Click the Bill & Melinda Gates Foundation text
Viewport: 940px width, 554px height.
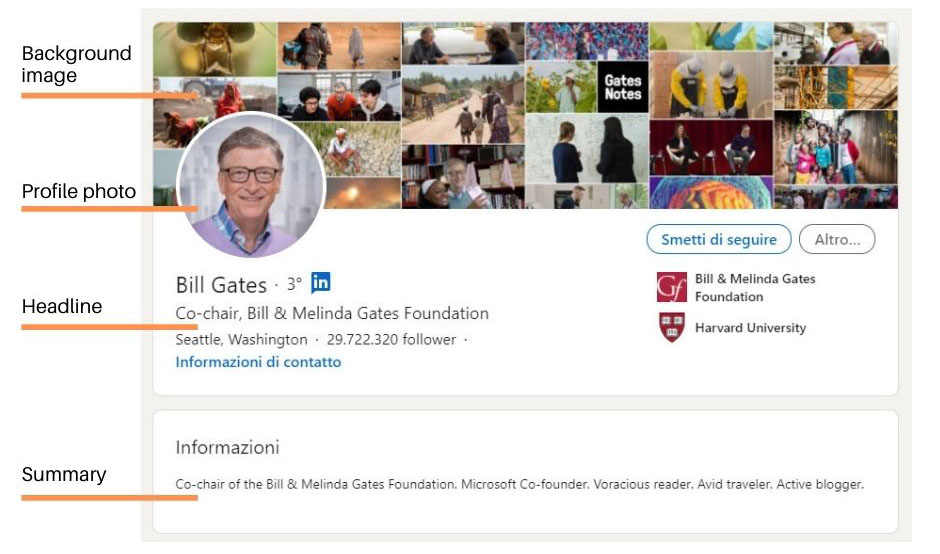point(755,287)
